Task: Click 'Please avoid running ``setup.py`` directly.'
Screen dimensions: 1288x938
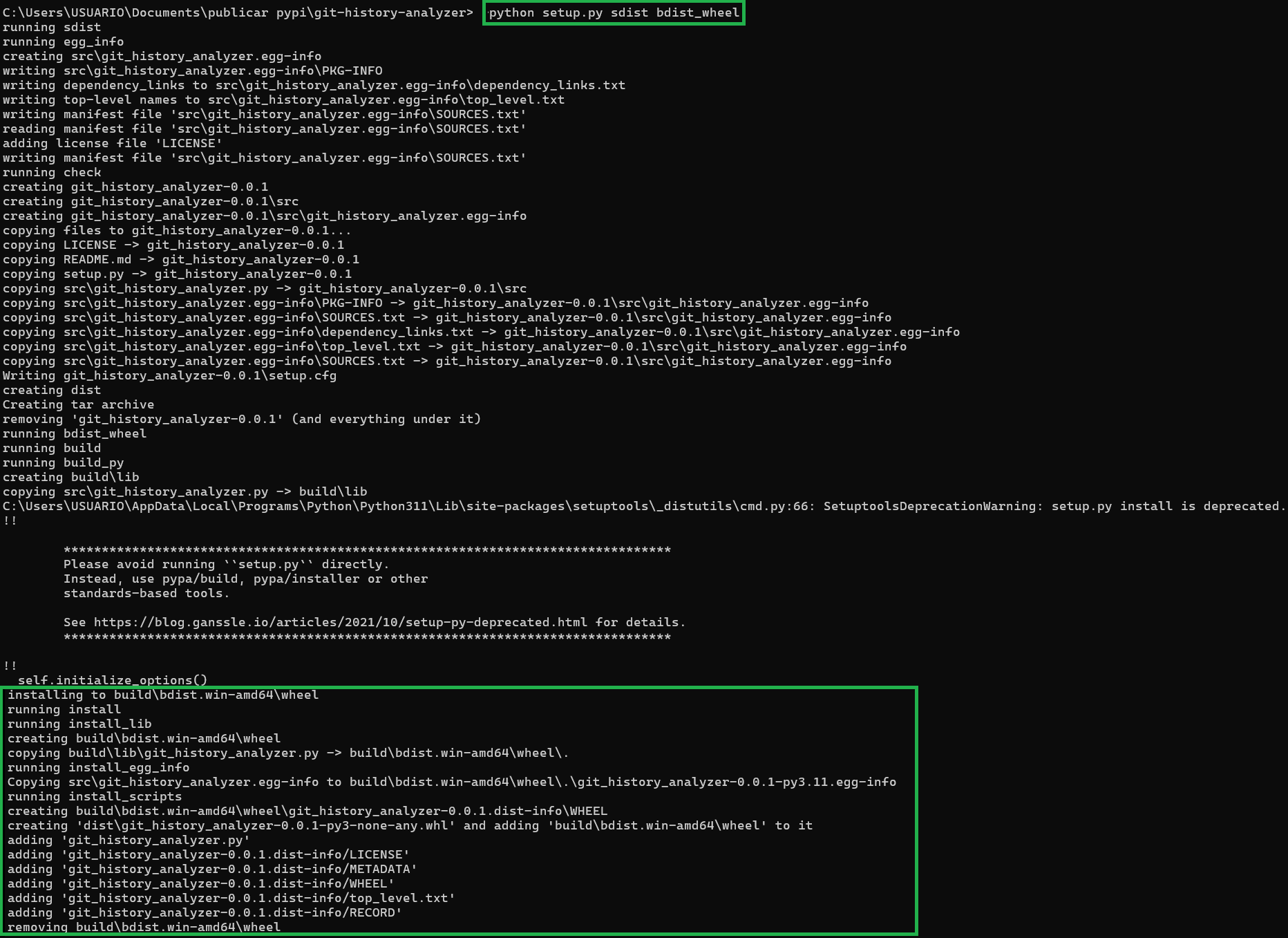Action: click(x=227, y=564)
